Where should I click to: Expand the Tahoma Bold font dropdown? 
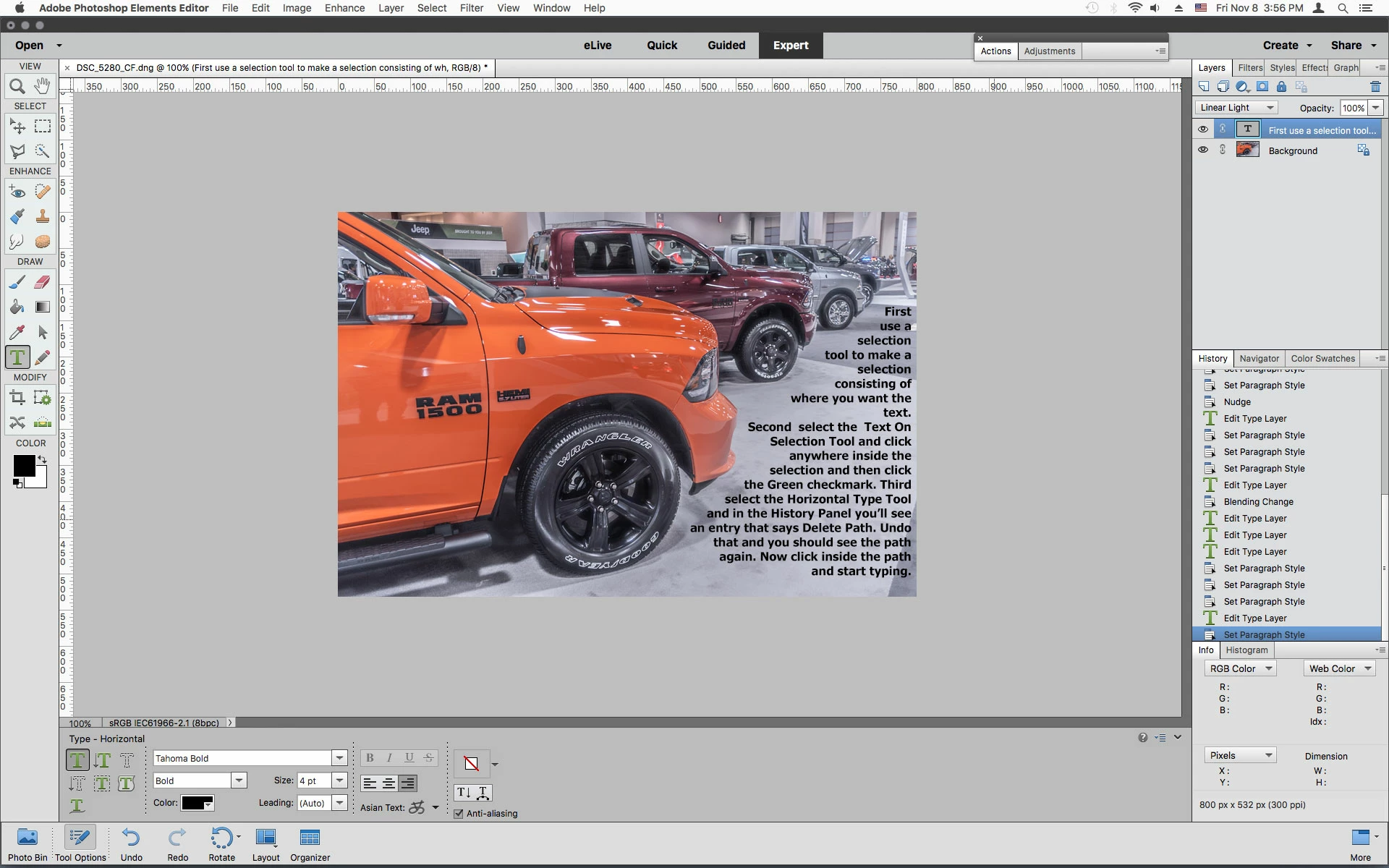click(339, 758)
